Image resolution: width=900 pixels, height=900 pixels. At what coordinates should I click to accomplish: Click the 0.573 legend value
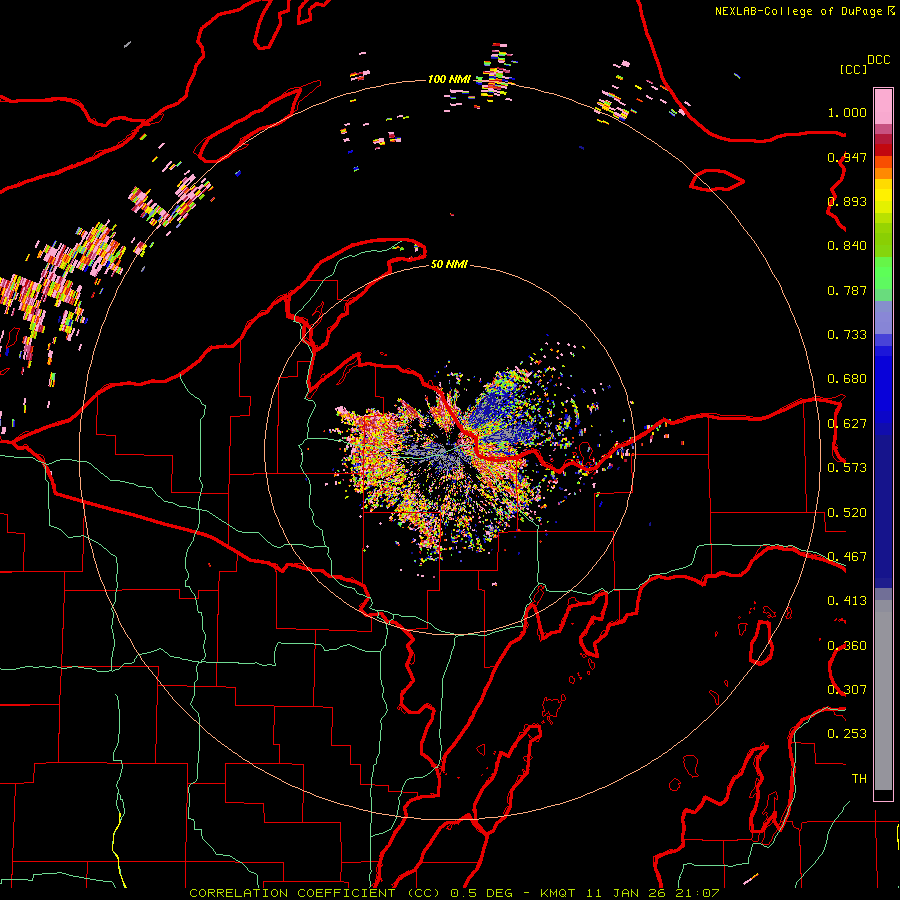(847, 468)
